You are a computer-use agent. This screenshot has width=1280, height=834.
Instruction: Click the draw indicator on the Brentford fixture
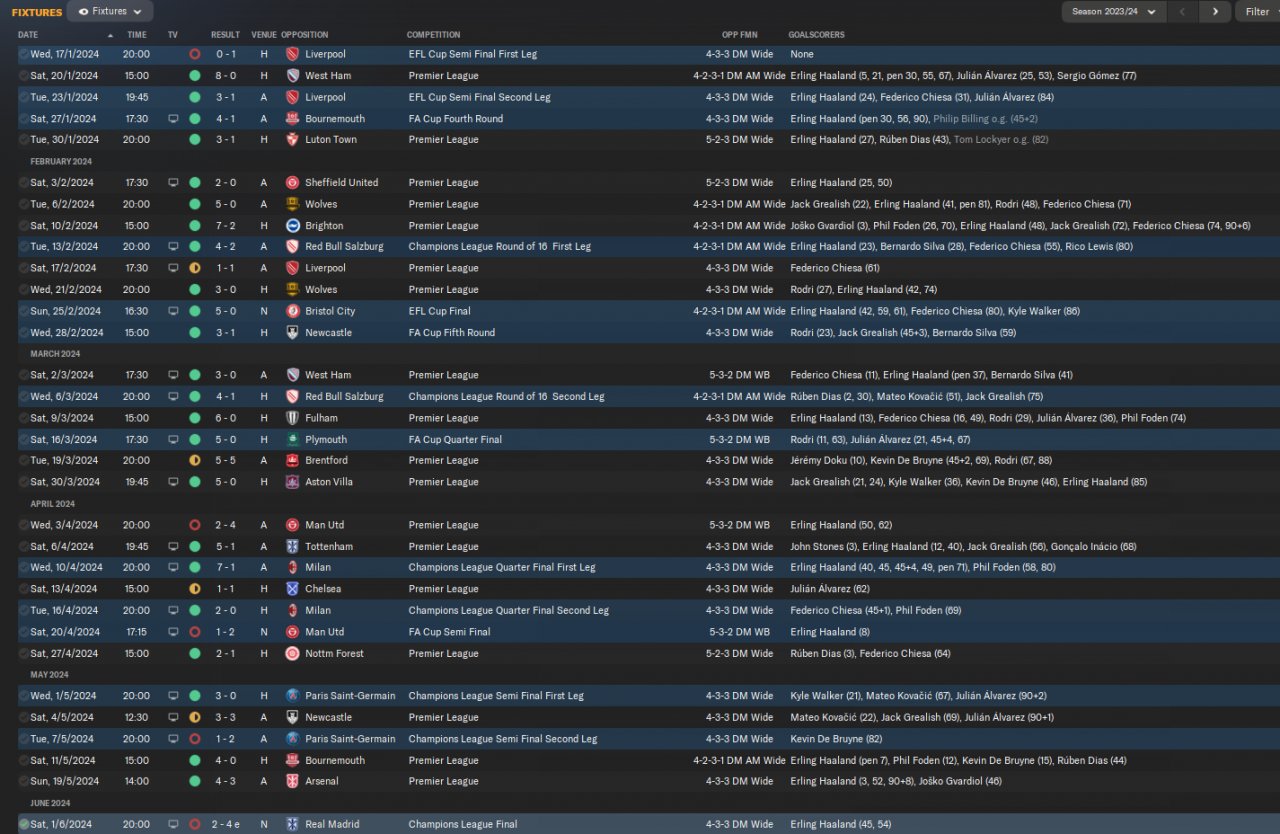(x=194, y=461)
